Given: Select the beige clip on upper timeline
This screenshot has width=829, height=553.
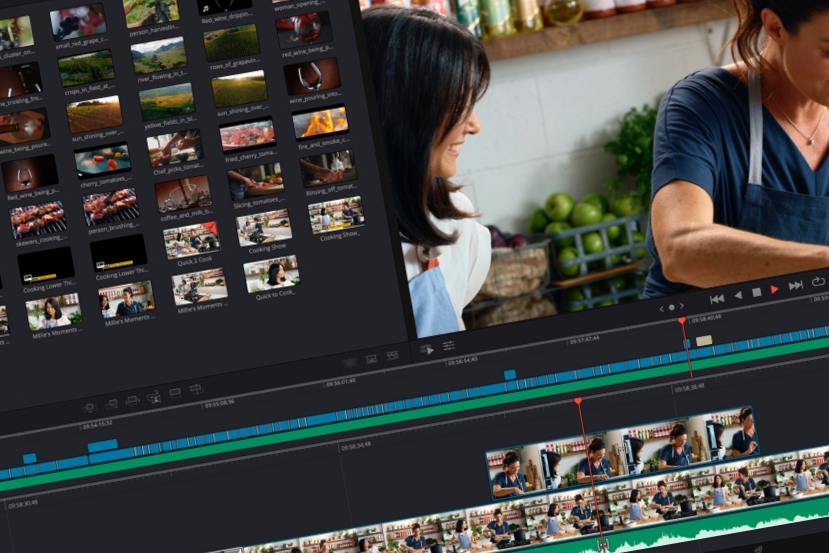Looking at the screenshot, I should coord(704,341).
